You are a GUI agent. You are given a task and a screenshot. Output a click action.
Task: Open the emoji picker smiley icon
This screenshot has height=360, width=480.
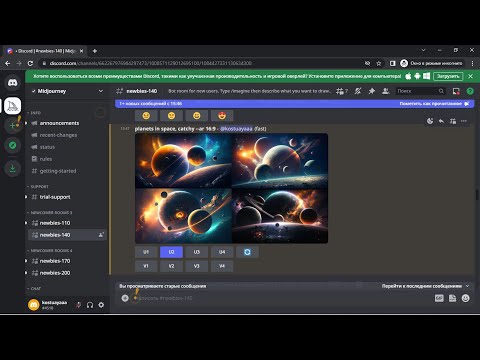point(466,298)
